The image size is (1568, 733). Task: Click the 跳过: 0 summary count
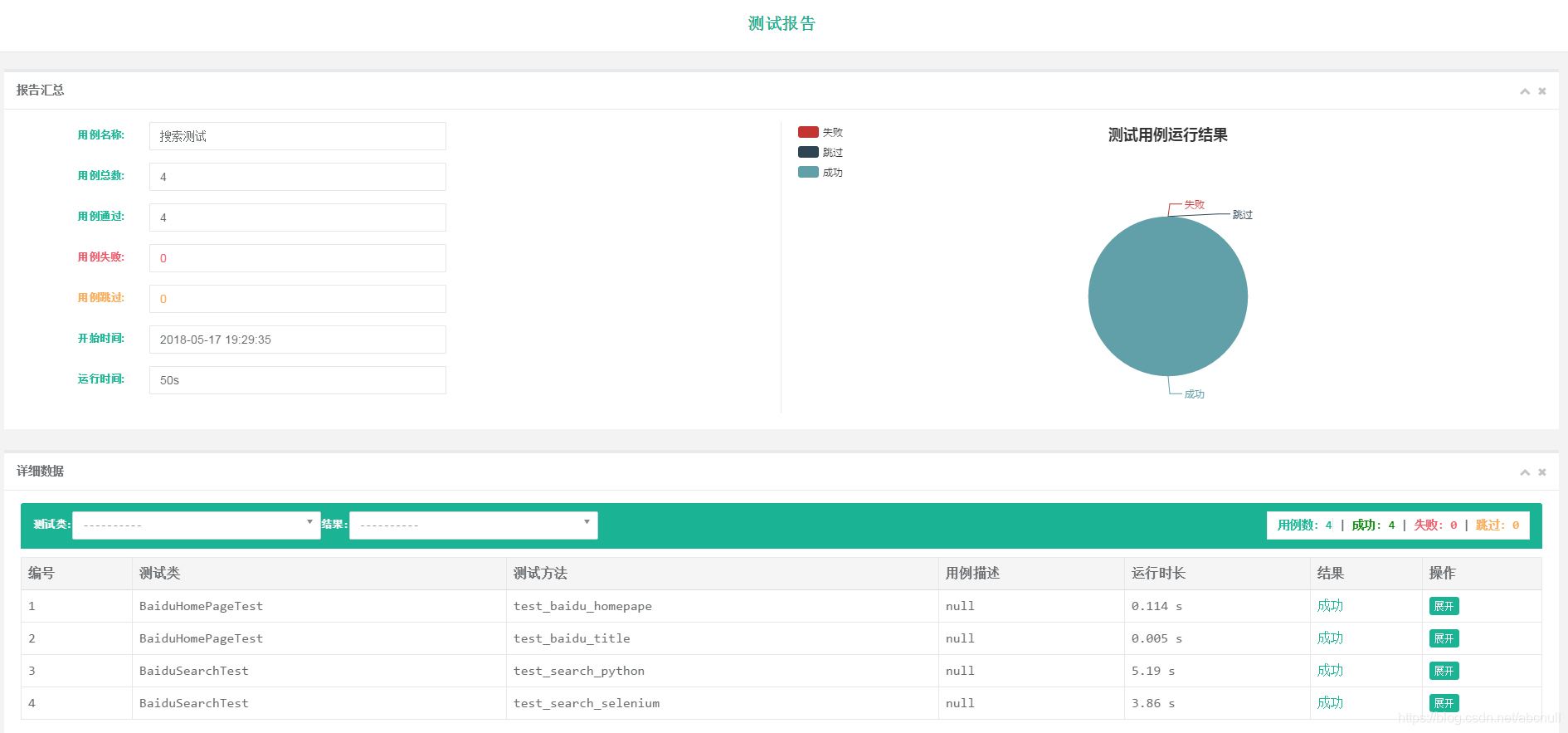[x=1497, y=525]
